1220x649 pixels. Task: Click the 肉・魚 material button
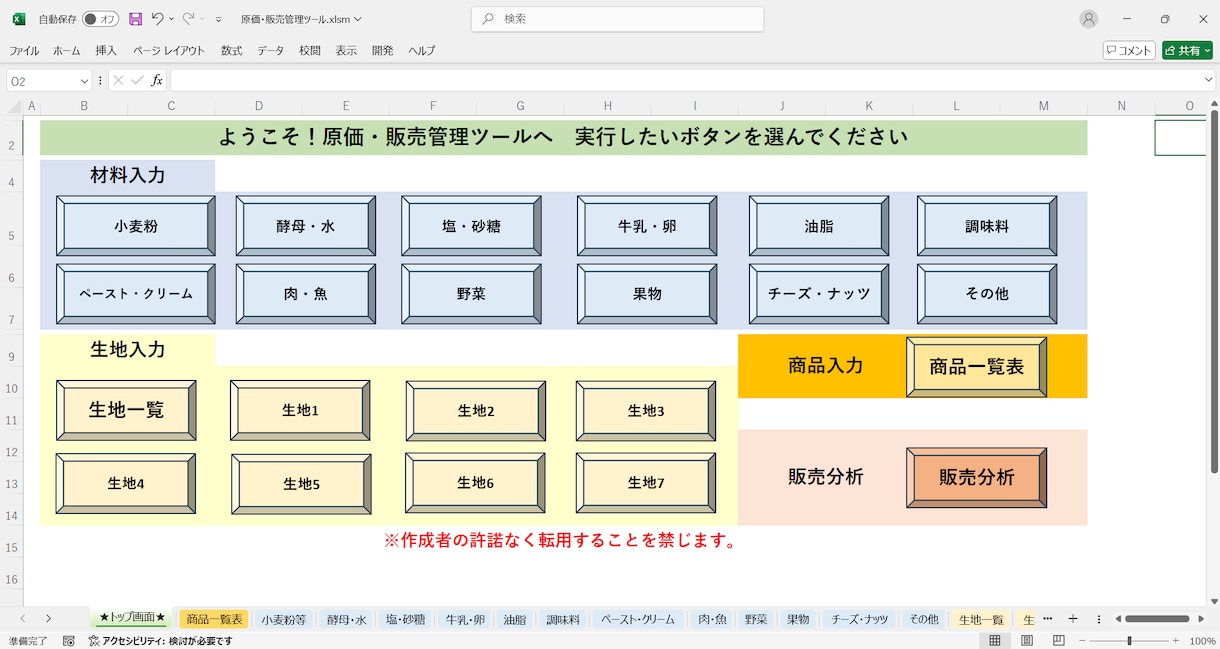coord(306,294)
